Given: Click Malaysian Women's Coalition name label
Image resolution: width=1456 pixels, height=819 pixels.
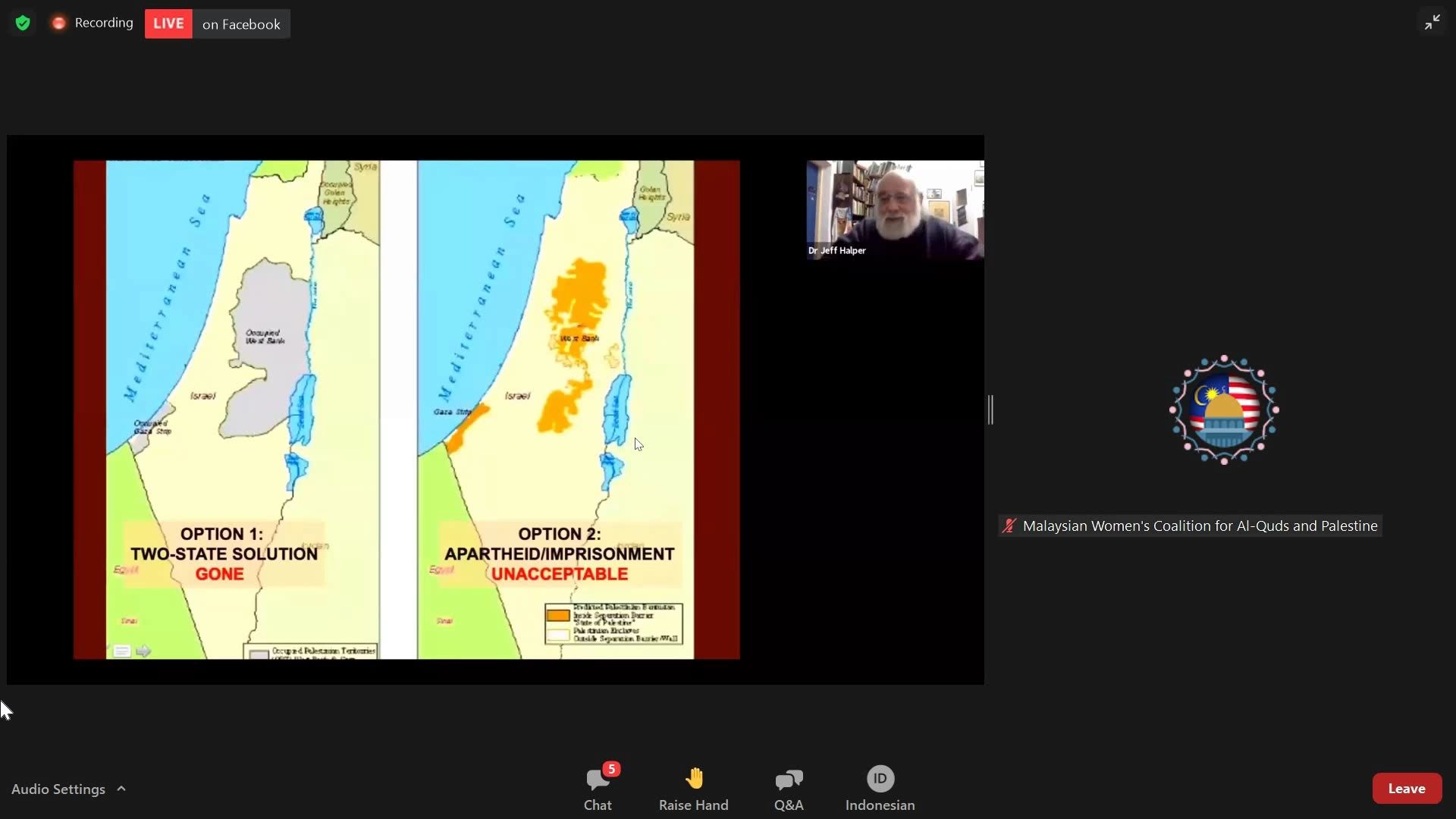Looking at the screenshot, I should [1200, 526].
